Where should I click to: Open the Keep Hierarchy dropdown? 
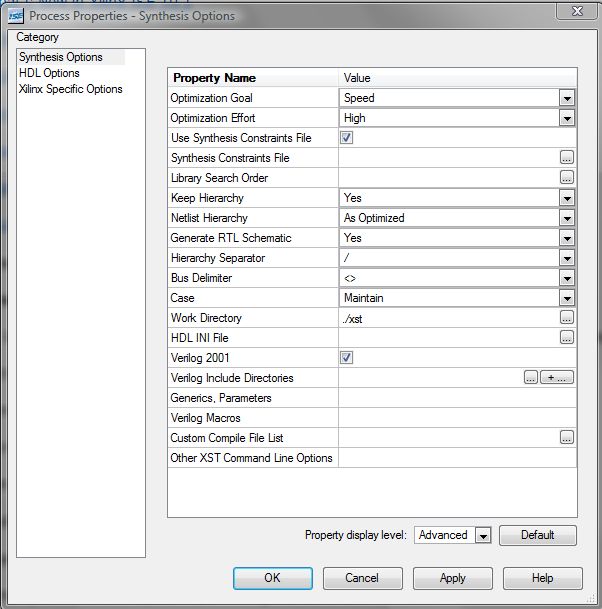click(x=567, y=198)
